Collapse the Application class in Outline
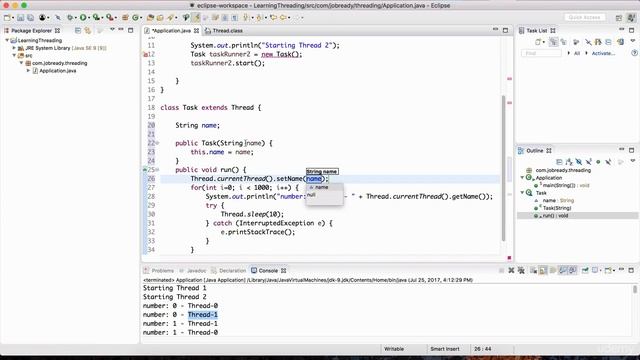The width and height of the screenshot is (640, 360). pyautogui.click(x=522, y=178)
